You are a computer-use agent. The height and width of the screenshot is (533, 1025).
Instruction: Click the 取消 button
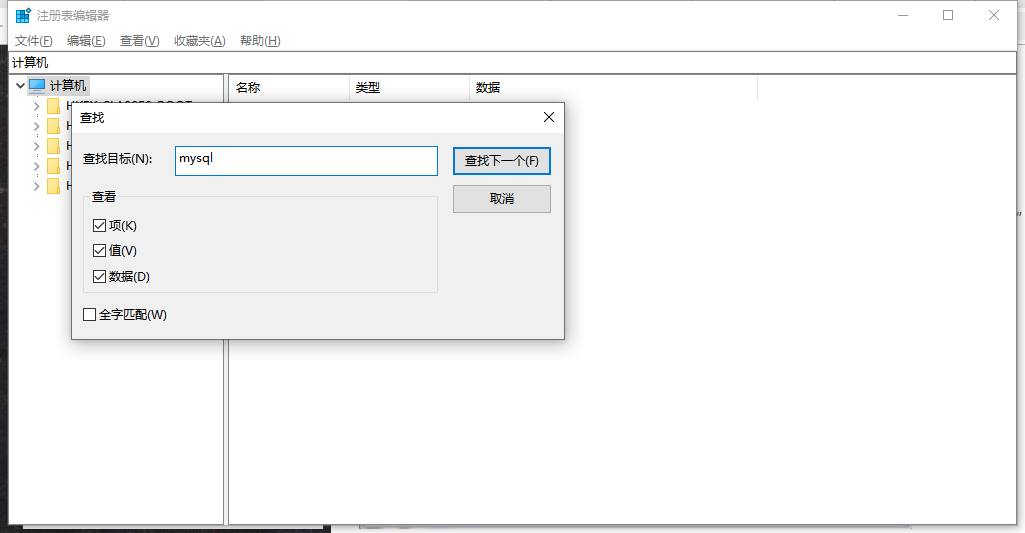coord(502,199)
